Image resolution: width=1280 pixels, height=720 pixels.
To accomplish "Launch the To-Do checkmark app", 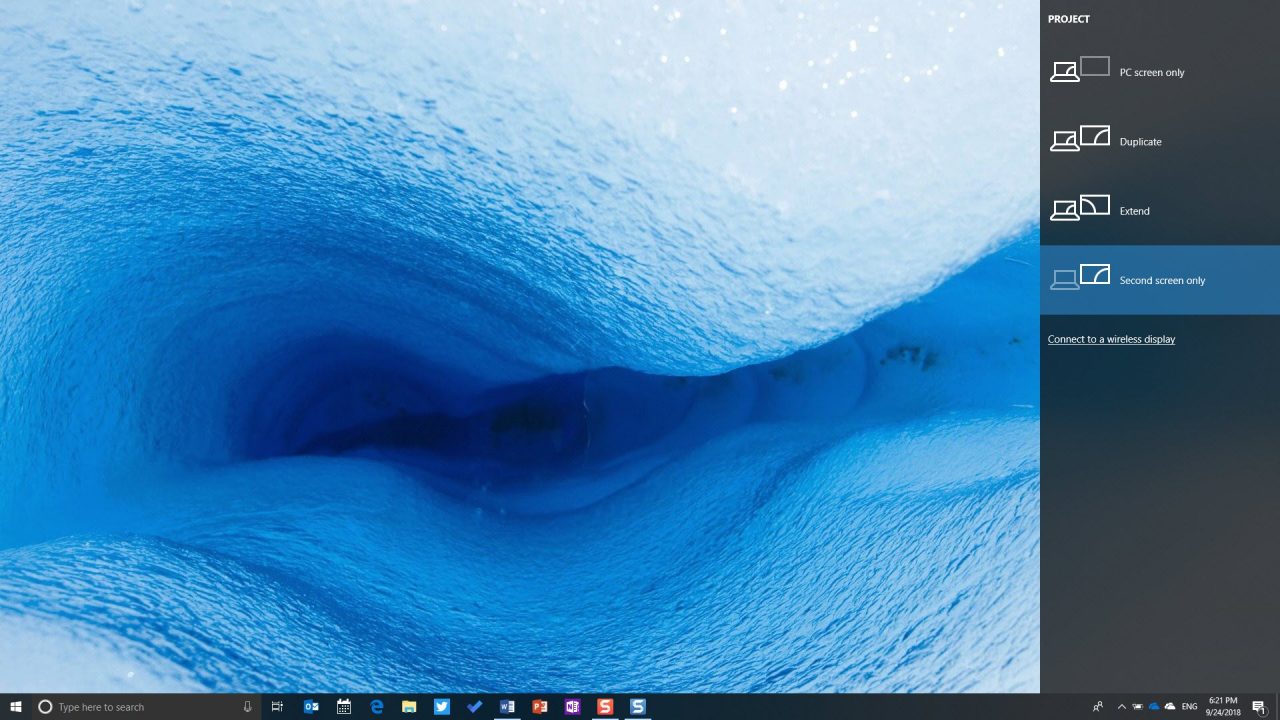I will pos(474,707).
